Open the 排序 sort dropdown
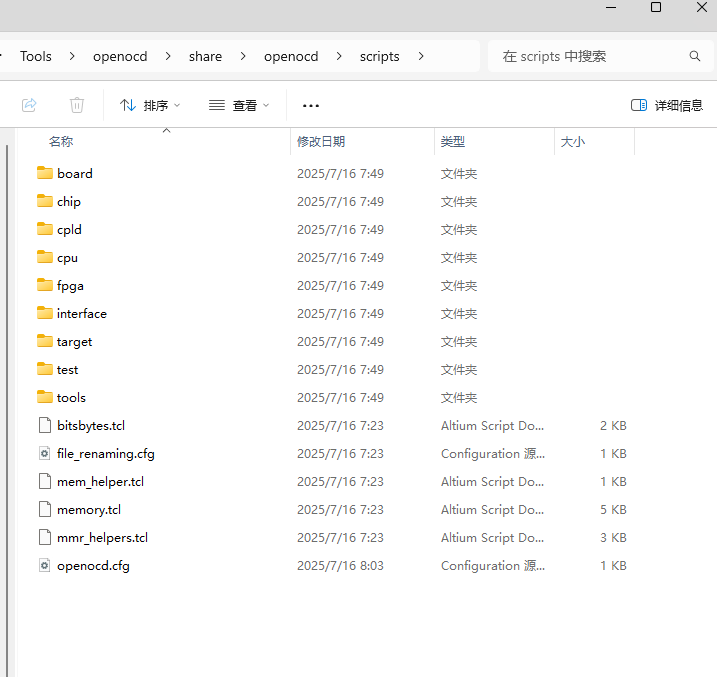This screenshot has height=677, width=717. (150, 106)
